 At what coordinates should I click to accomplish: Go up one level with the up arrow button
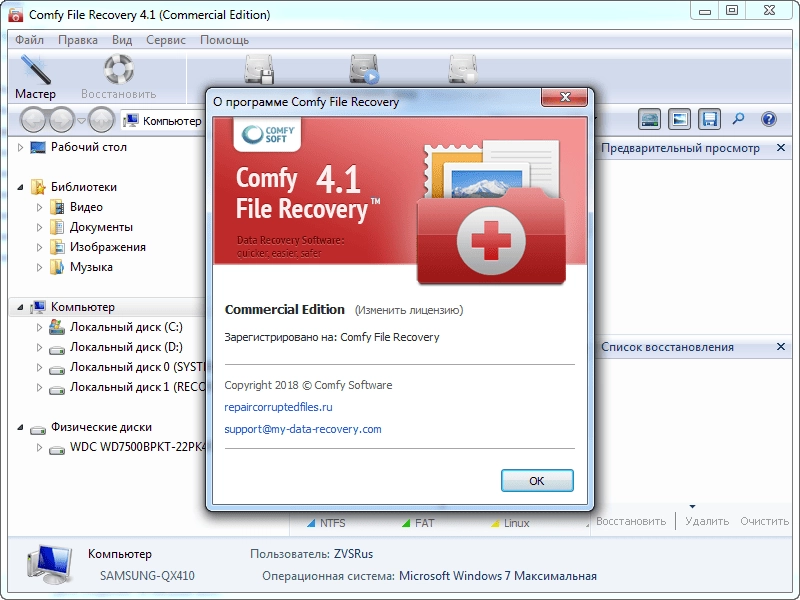point(101,120)
